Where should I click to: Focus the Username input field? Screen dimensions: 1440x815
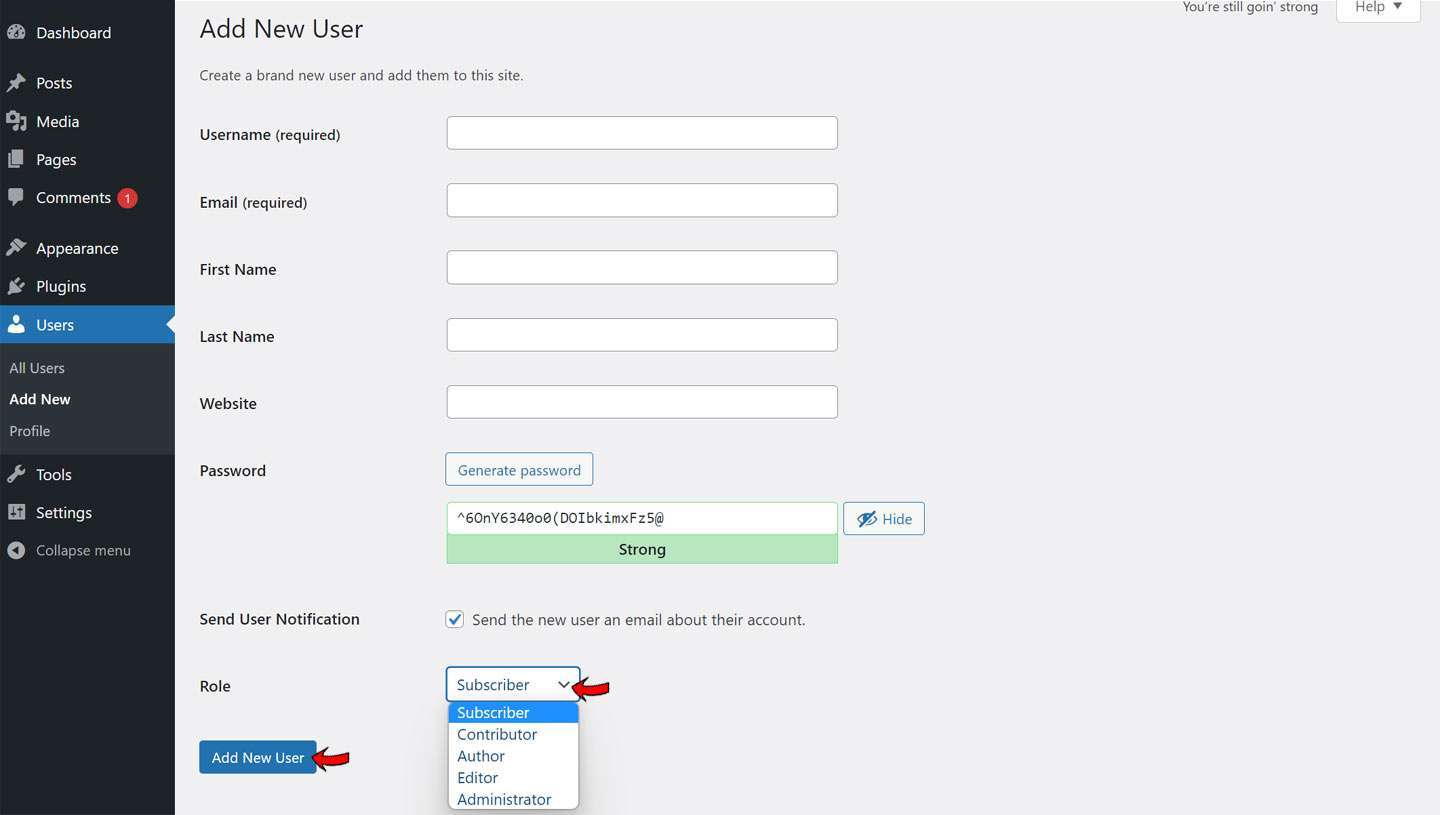pyautogui.click(x=642, y=133)
